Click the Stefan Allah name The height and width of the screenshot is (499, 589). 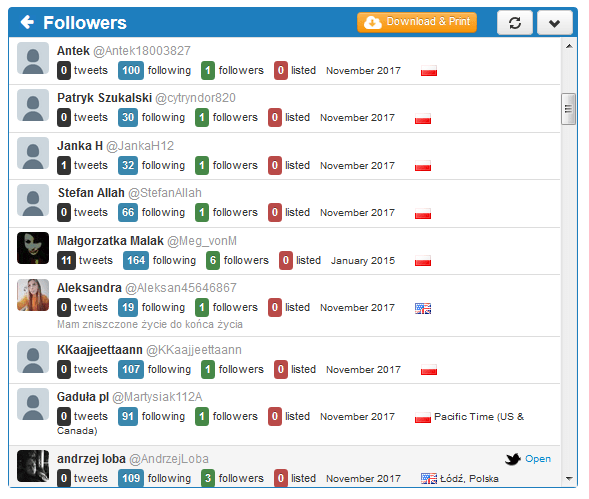(x=91, y=193)
